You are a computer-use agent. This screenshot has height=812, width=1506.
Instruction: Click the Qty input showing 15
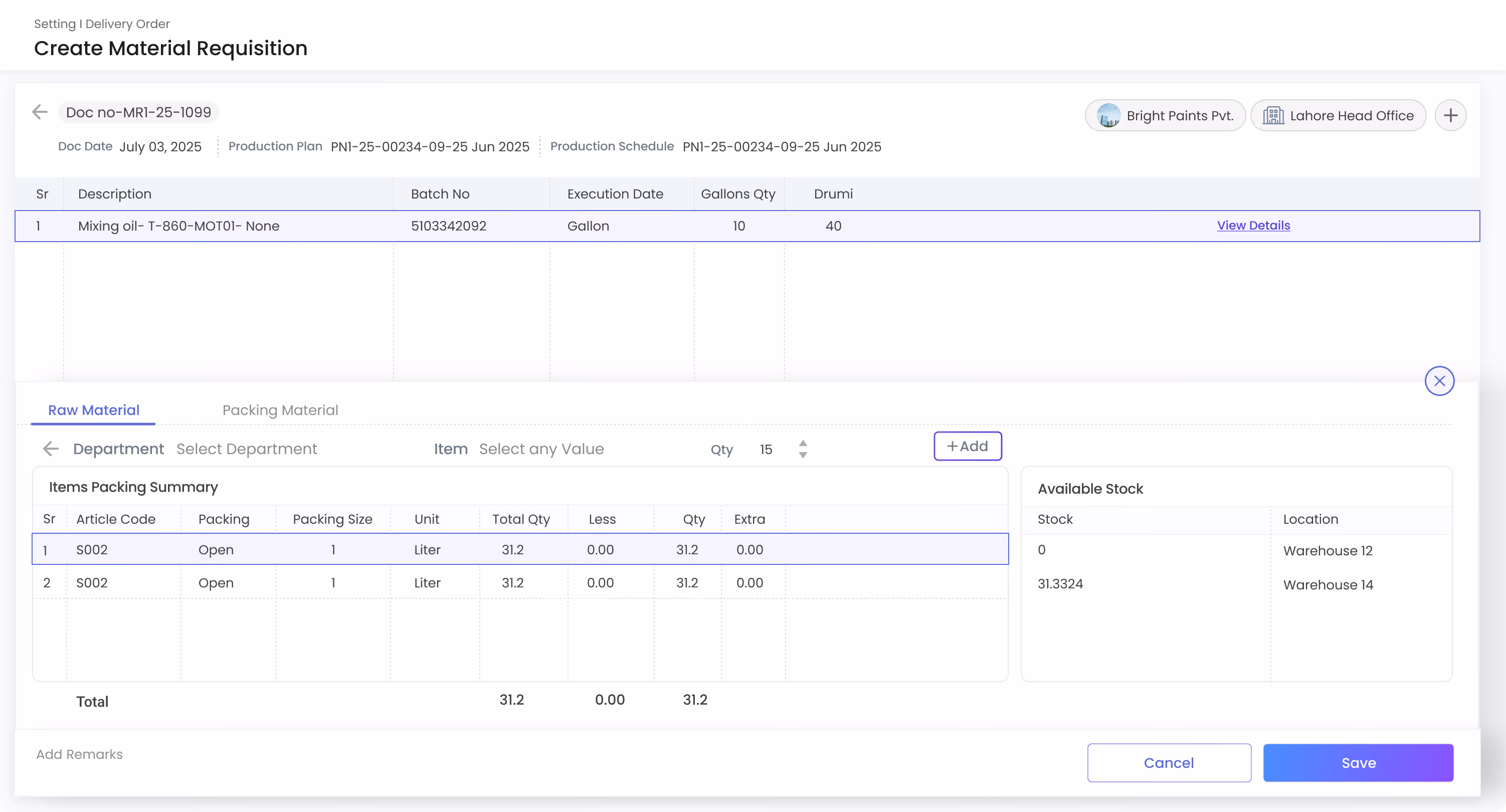tap(766, 449)
